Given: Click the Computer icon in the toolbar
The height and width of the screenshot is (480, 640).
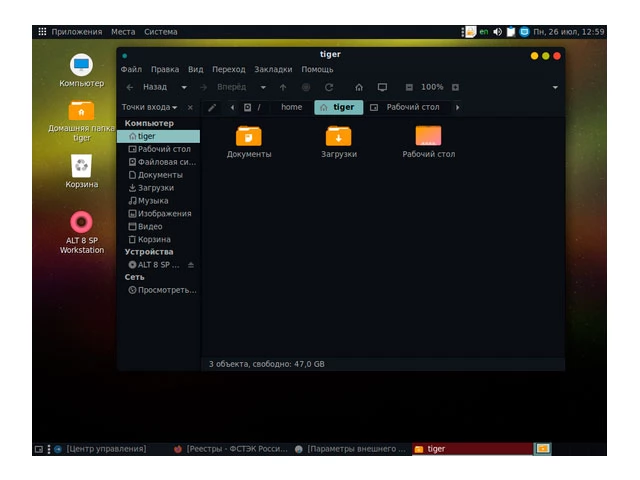Looking at the screenshot, I should 382,87.
